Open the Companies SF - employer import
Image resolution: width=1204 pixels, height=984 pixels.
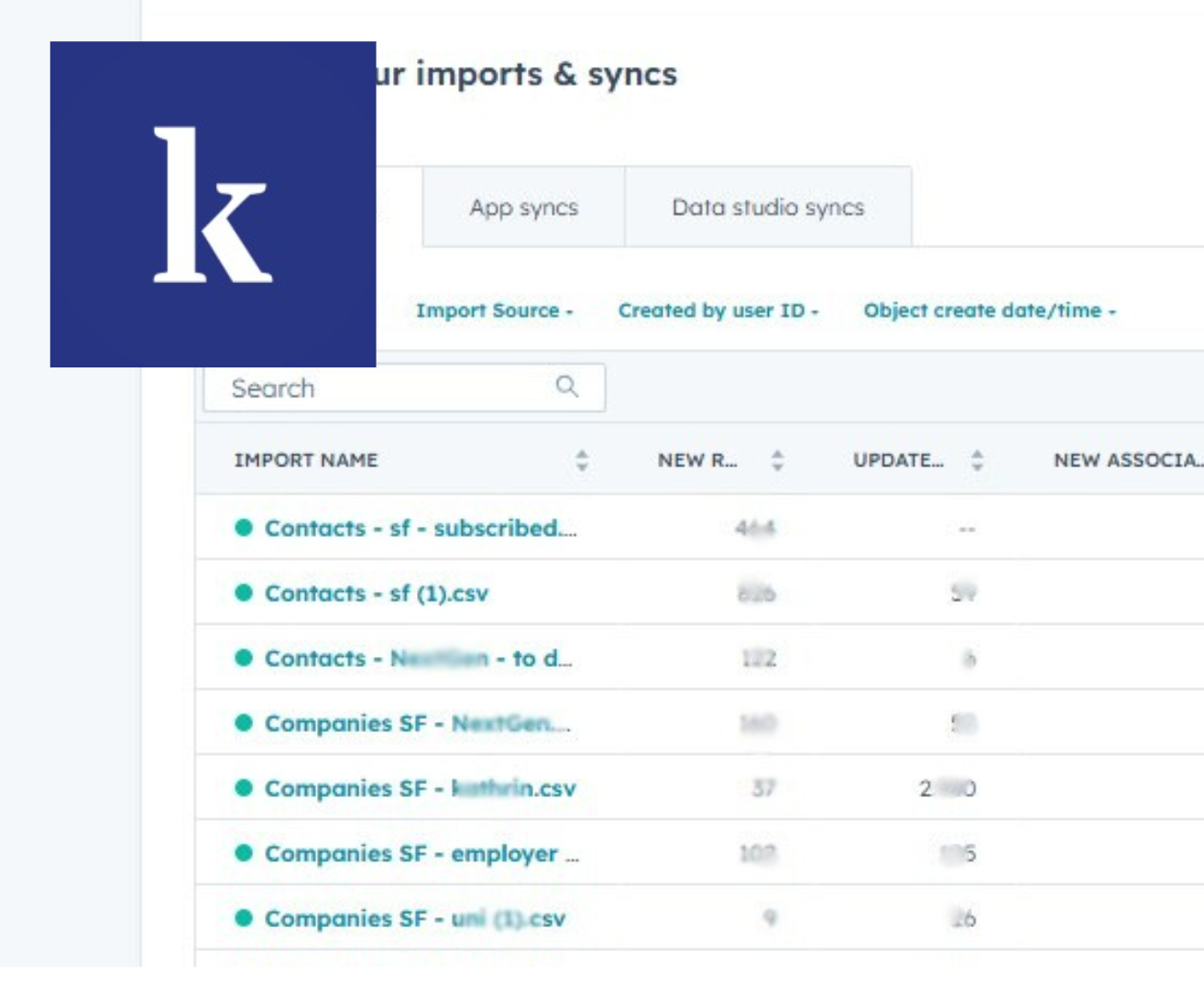pos(421,853)
